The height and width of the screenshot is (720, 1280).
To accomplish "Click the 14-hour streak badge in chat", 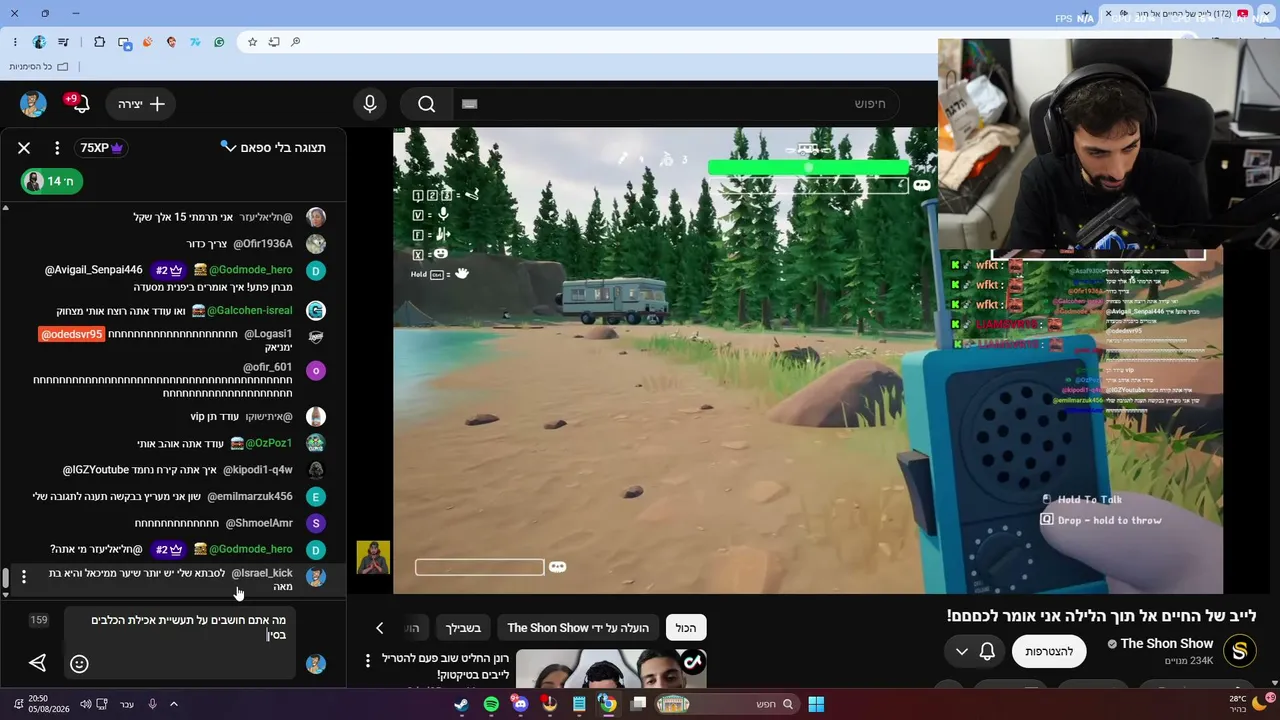I will (52, 181).
